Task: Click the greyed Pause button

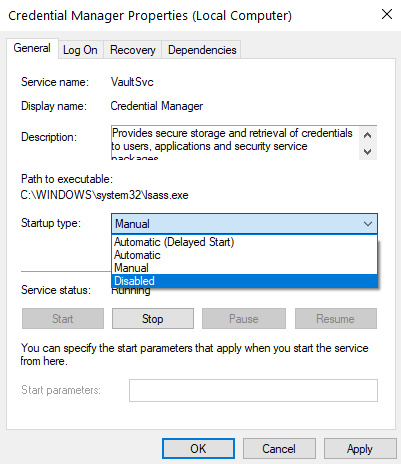Action: 244,319
